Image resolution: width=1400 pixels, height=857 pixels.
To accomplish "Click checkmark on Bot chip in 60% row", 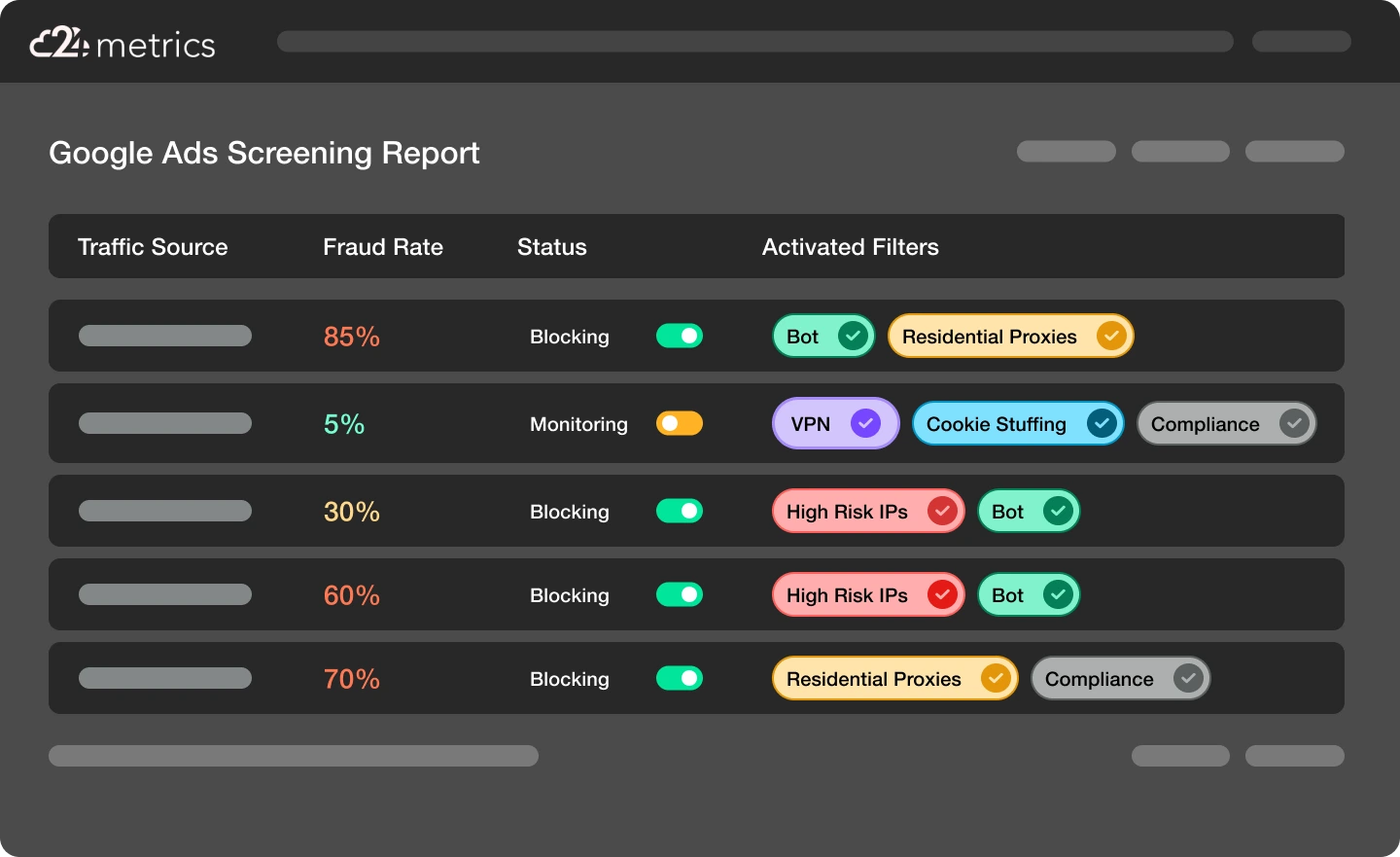I will 1058,594.
